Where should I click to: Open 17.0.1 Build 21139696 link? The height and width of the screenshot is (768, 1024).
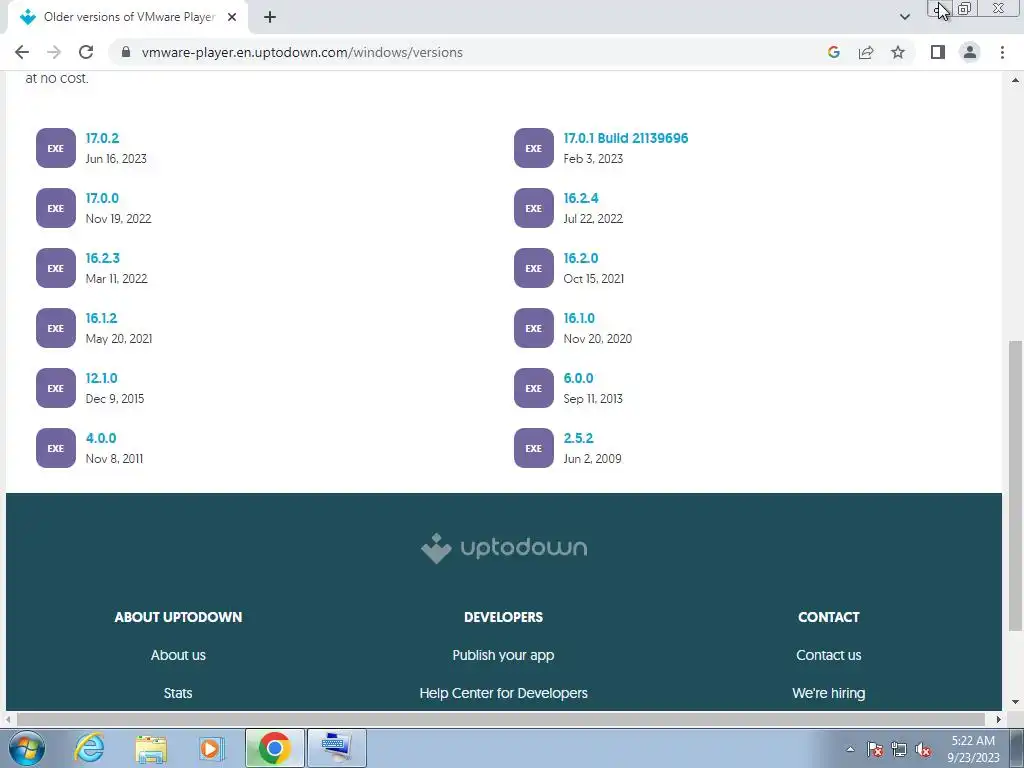[x=626, y=138]
